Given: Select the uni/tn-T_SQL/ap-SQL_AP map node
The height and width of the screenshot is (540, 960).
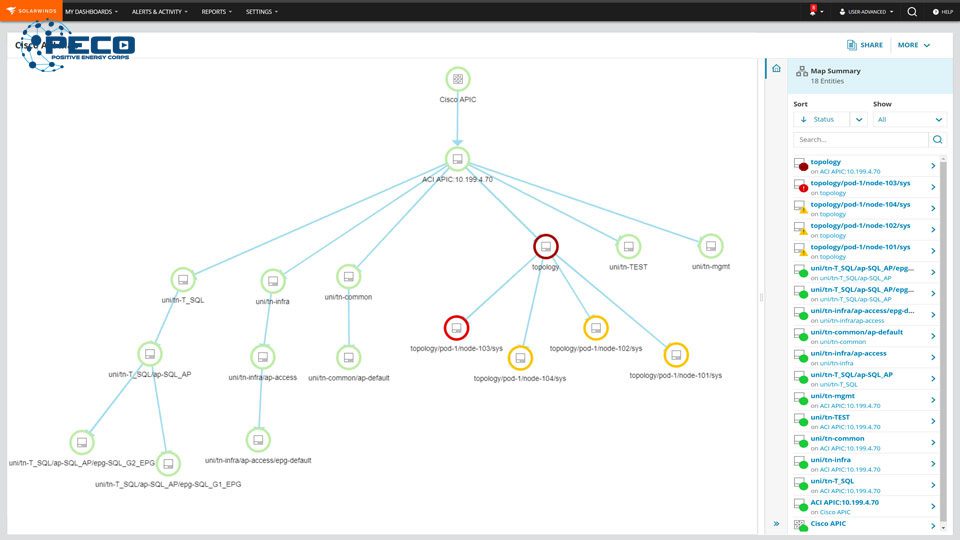Looking at the screenshot, I should click(x=150, y=354).
